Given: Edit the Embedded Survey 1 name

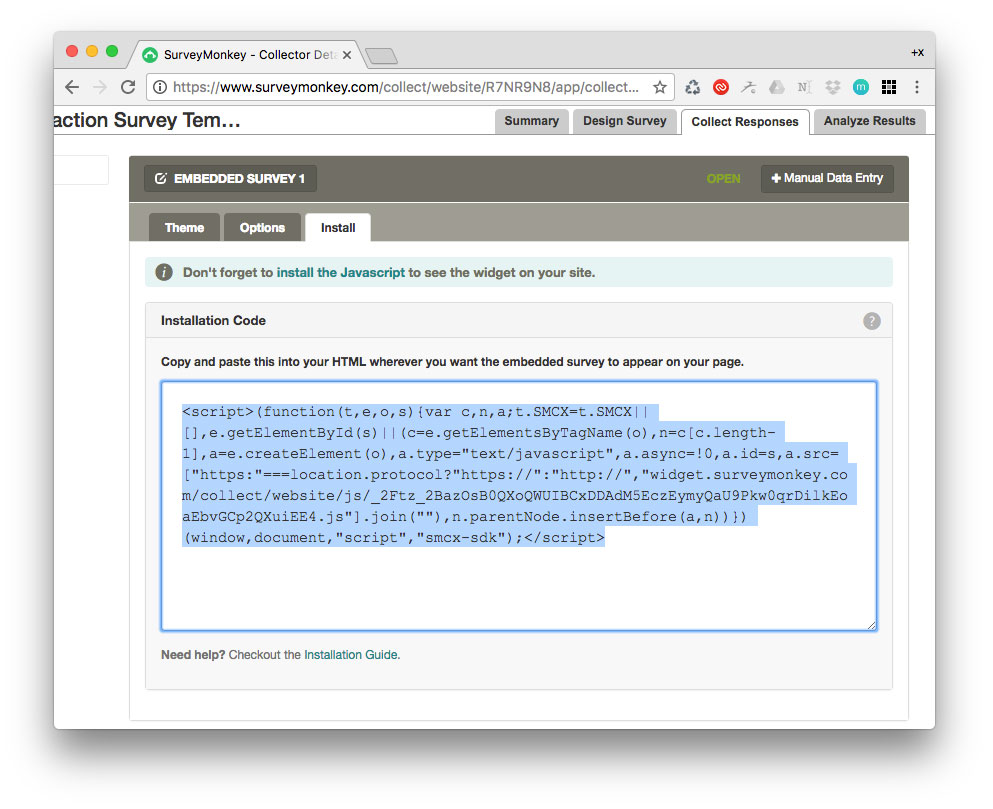Looking at the screenshot, I should [x=231, y=179].
